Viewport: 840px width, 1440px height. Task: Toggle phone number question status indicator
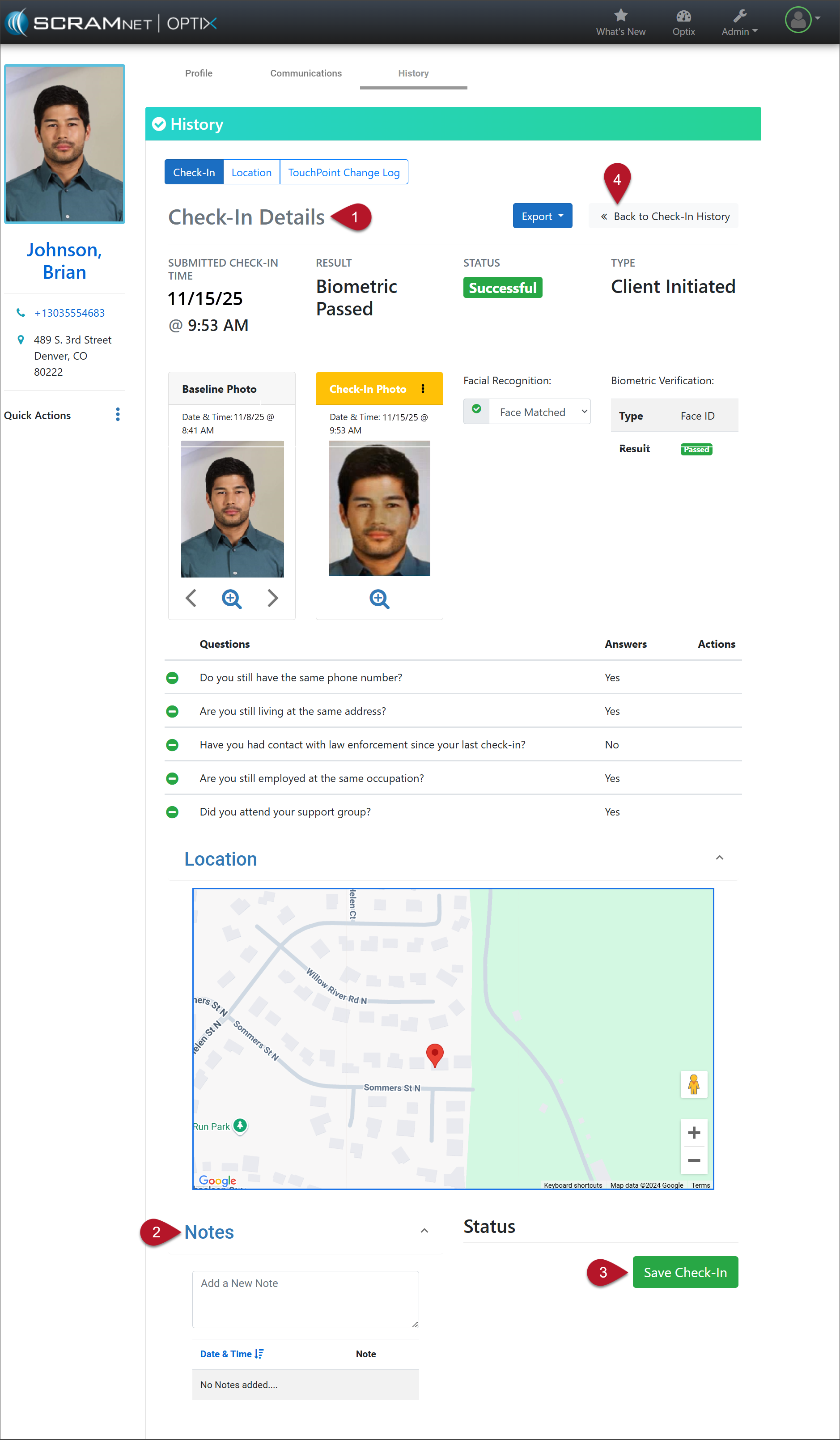point(172,678)
